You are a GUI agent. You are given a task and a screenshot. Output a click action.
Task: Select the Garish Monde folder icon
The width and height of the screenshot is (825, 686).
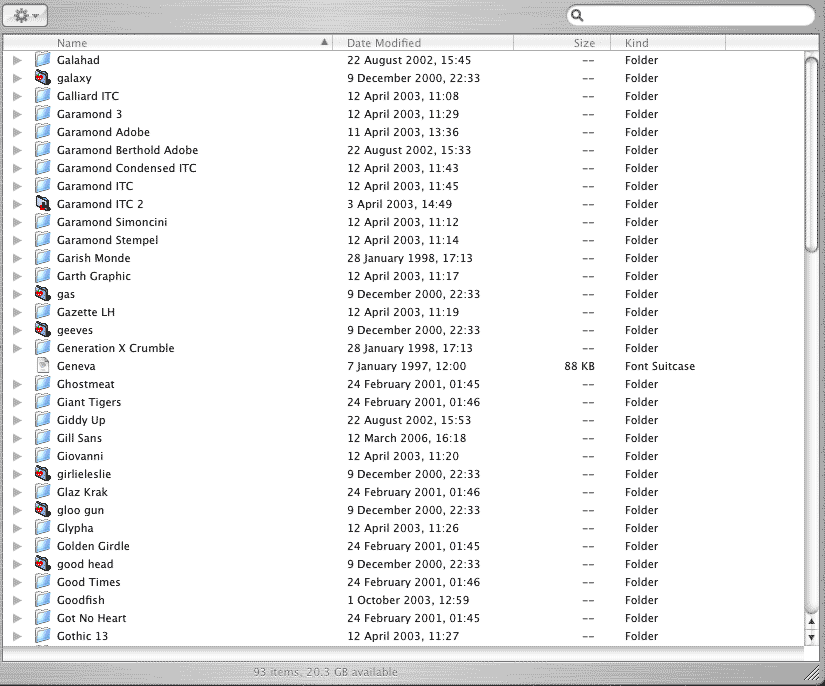point(43,257)
